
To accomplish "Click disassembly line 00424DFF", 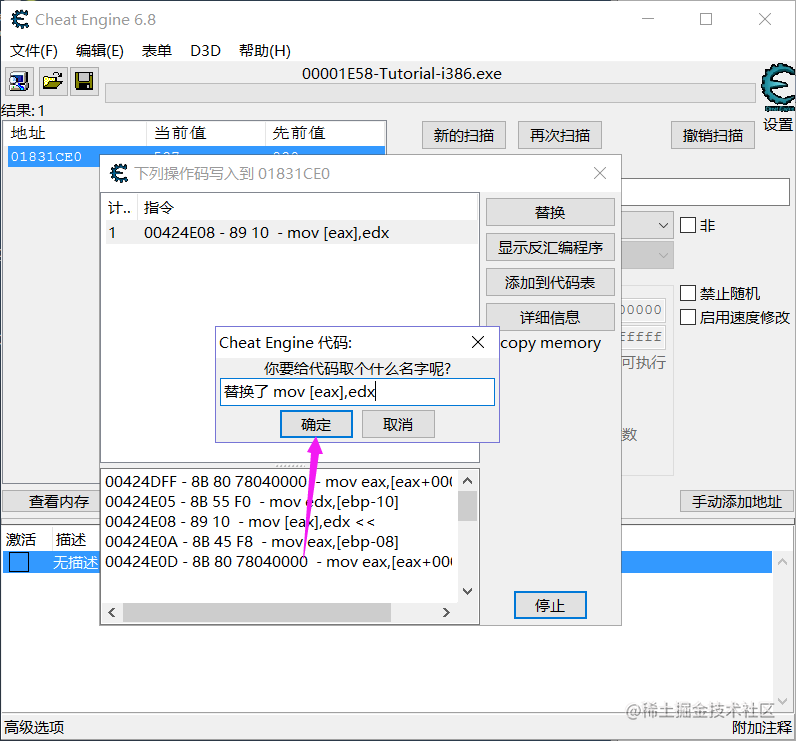I will pos(278,481).
